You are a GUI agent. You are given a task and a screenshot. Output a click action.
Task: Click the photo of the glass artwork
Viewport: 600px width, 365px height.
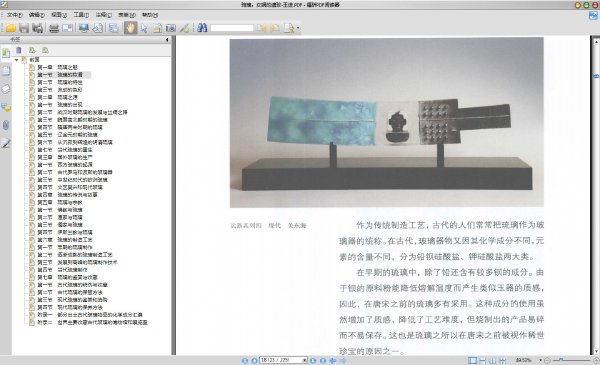tap(386, 122)
